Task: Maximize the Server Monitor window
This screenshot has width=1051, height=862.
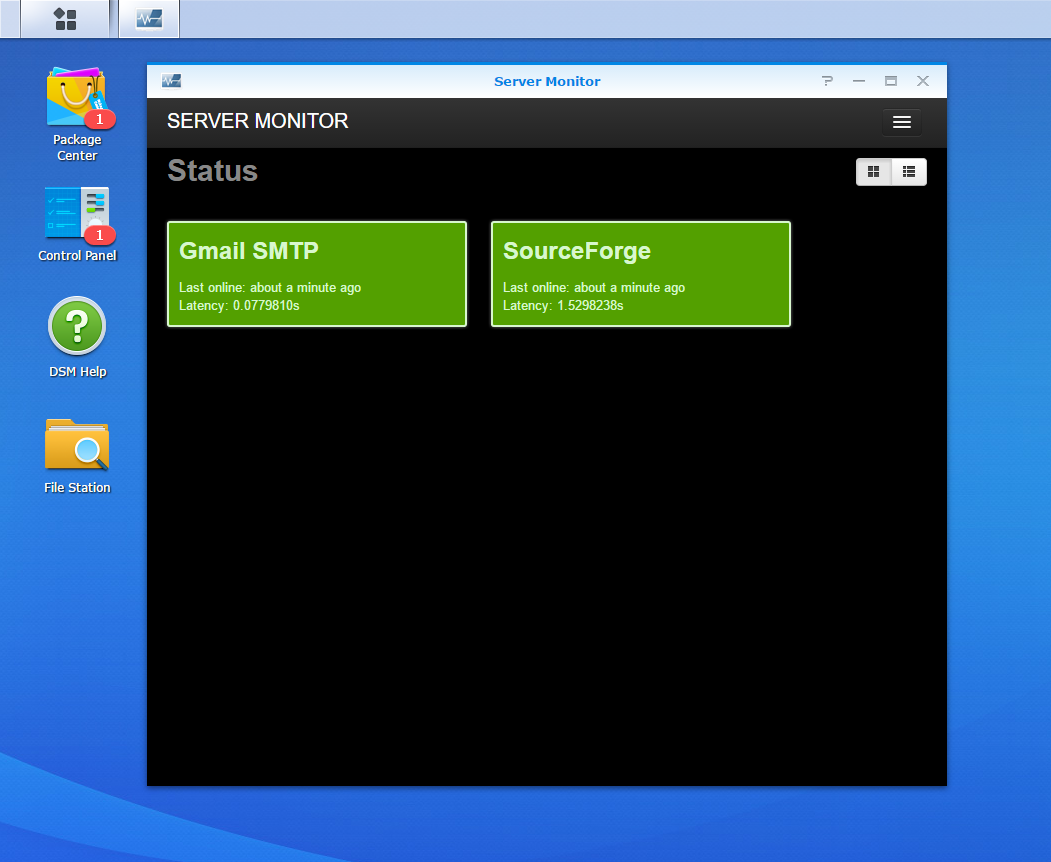Action: [x=891, y=81]
